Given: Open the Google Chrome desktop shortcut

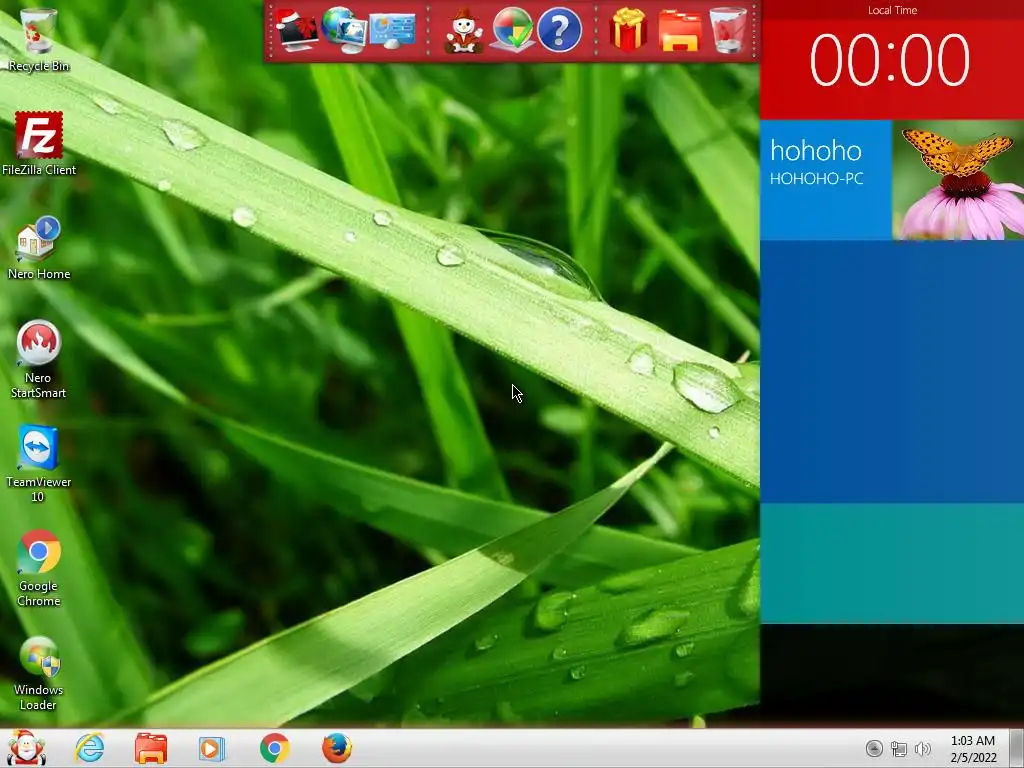Looking at the screenshot, I should (x=39, y=568).
